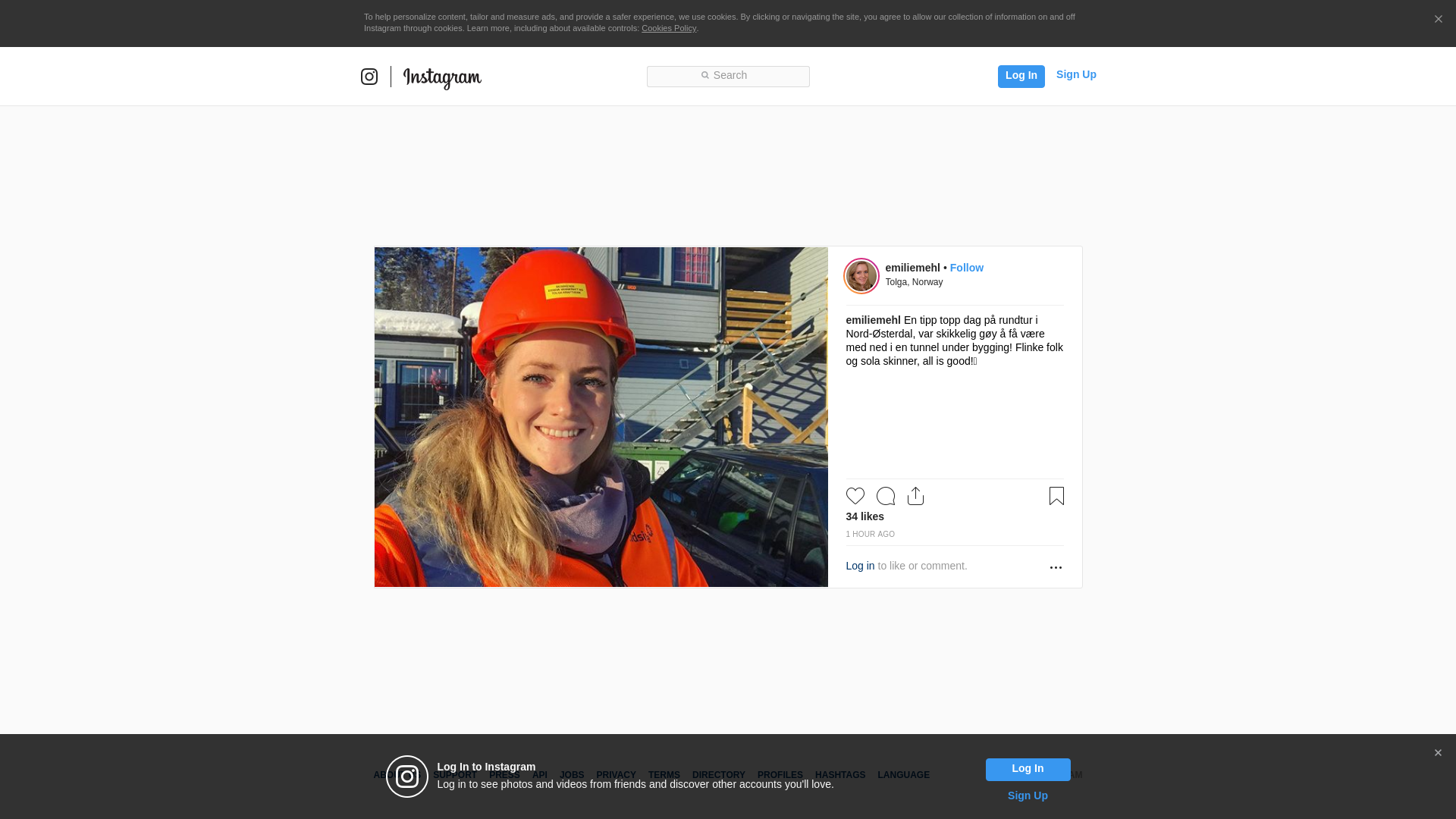Click the Instagram camera glyph logo
The width and height of the screenshot is (1456, 819).
point(369,77)
